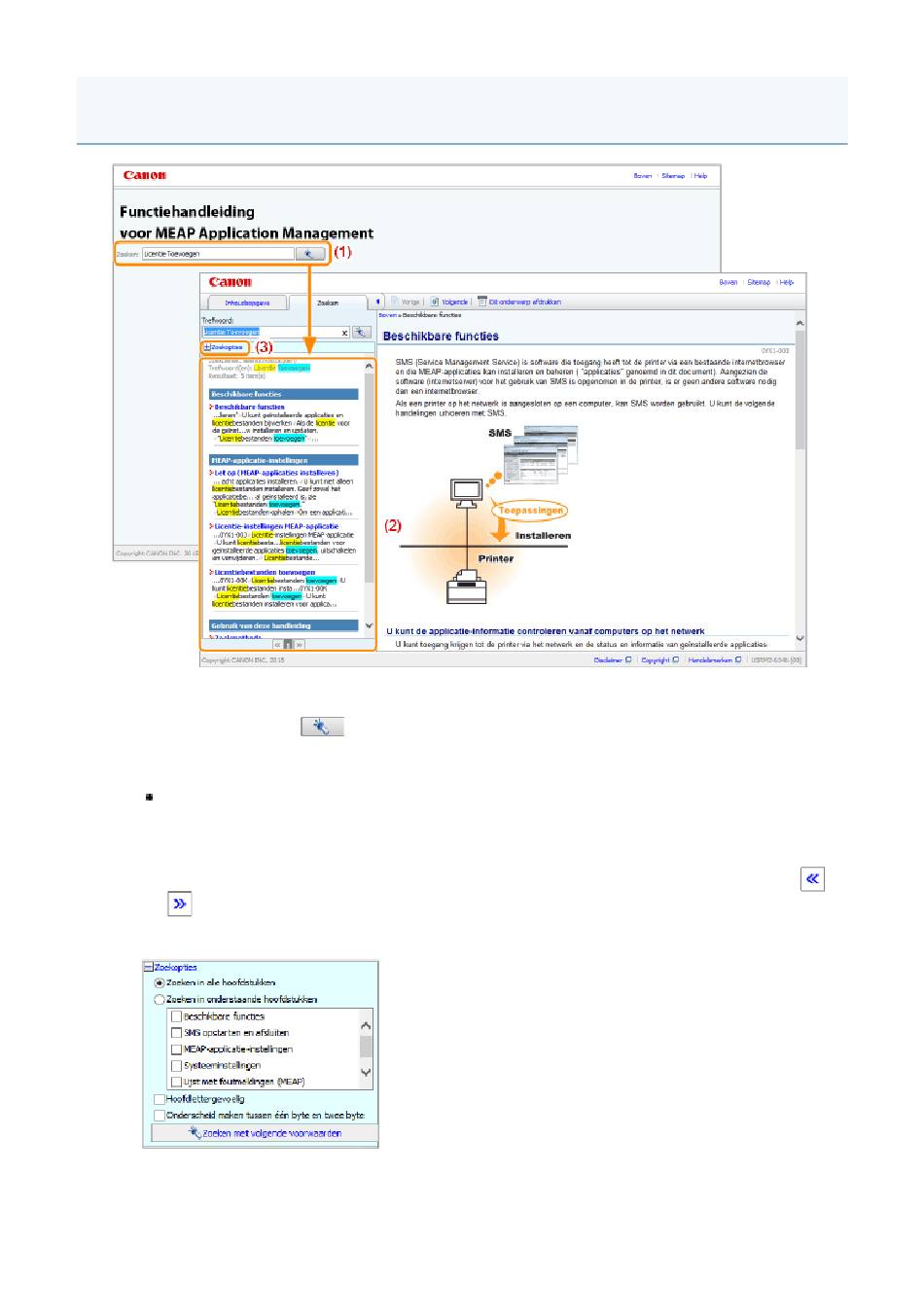Go to previous results page in search panel
Image resolution: width=924 pixels, height=1316 pixels.
click(277, 644)
